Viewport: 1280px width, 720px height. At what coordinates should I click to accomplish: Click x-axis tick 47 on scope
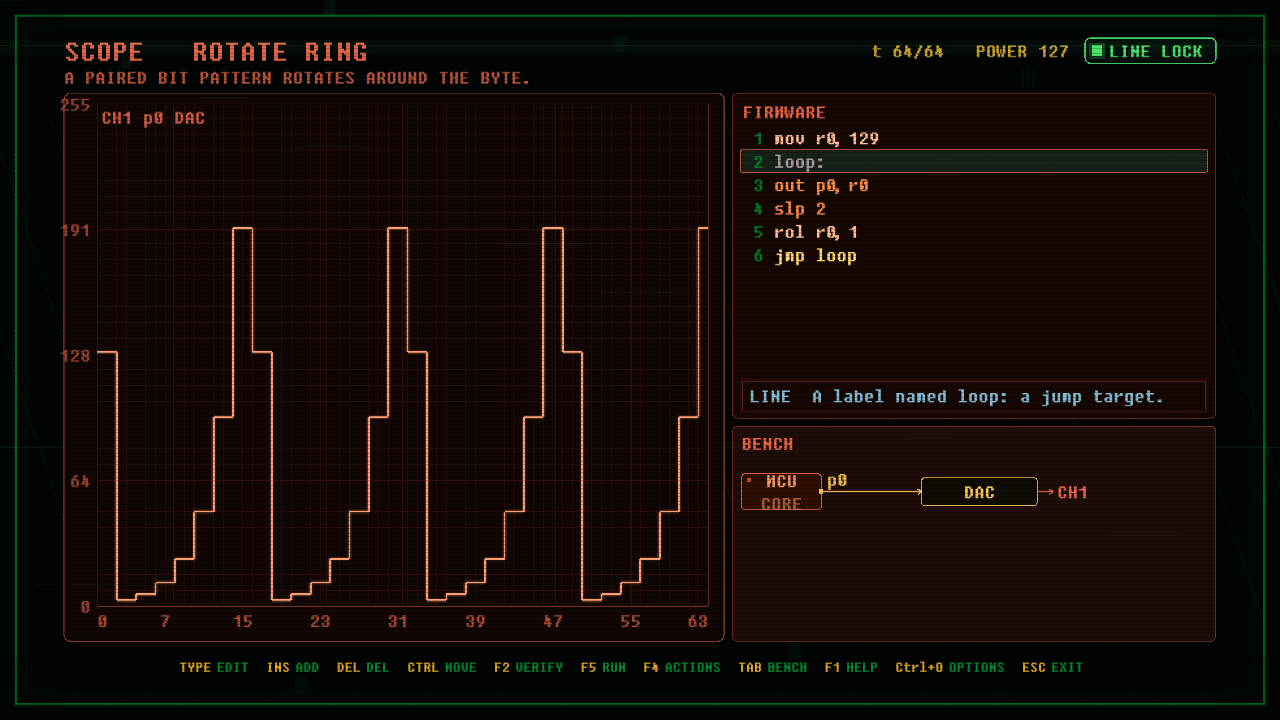tap(553, 621)
